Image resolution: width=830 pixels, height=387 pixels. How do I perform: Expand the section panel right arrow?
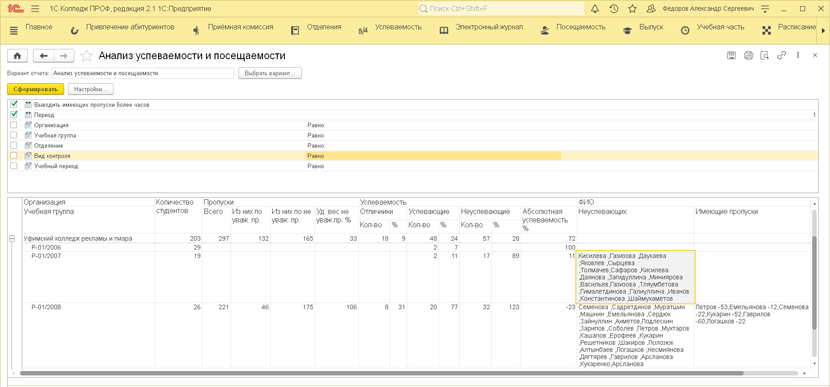click(x=822, y=30)
